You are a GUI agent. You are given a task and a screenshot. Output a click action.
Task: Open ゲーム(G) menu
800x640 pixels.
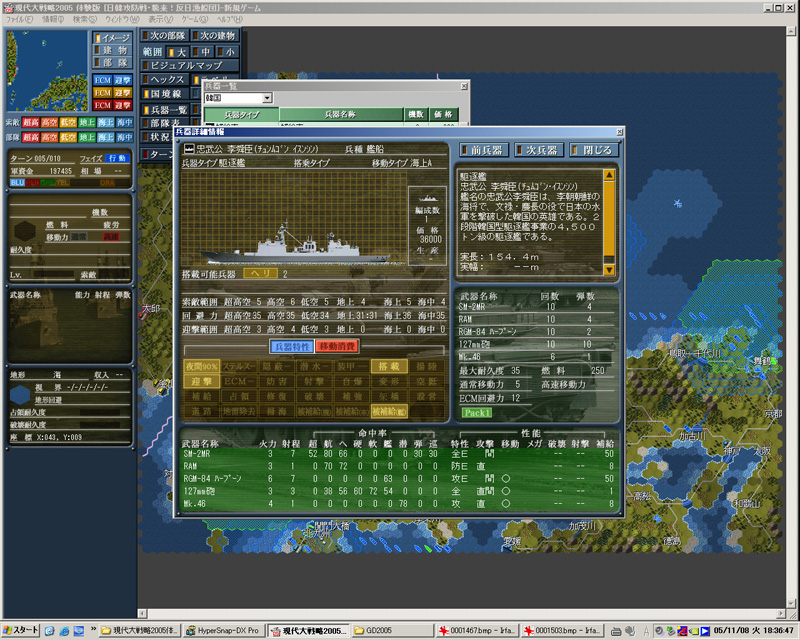(x=194, y=19)
